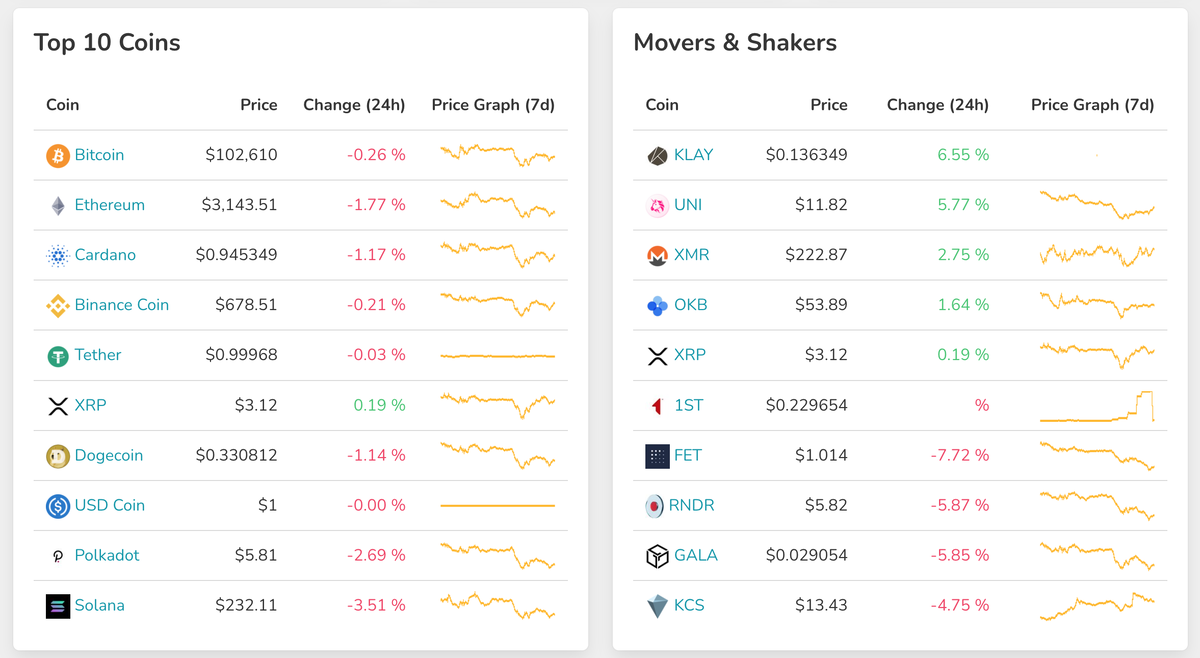The width and height of the screenshot is (1200, 658).
Task: Click the XMR Monero icon
Action: pos(657,256)
